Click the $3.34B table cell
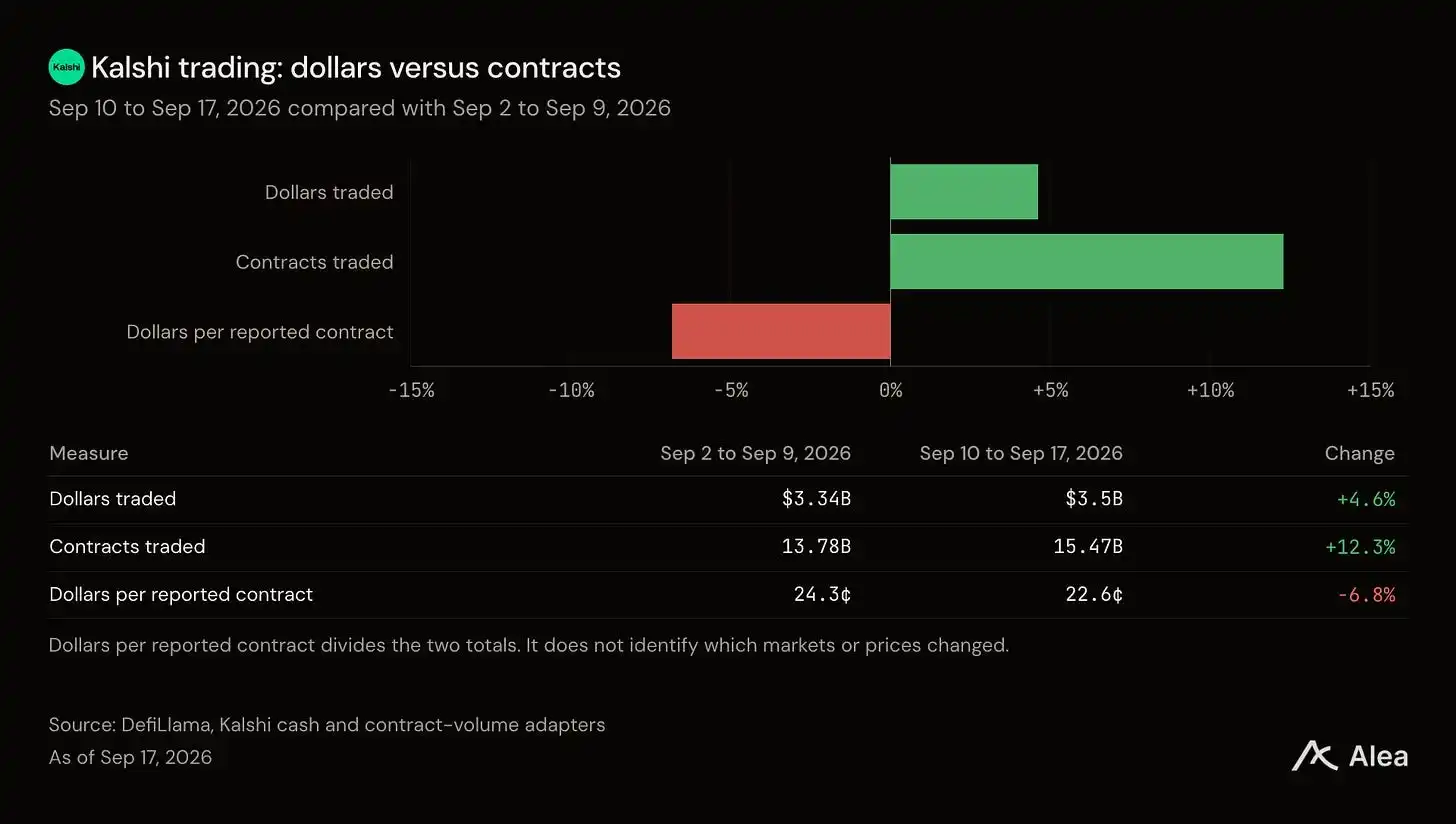1456x824 pixels. [x=816, y=499]
